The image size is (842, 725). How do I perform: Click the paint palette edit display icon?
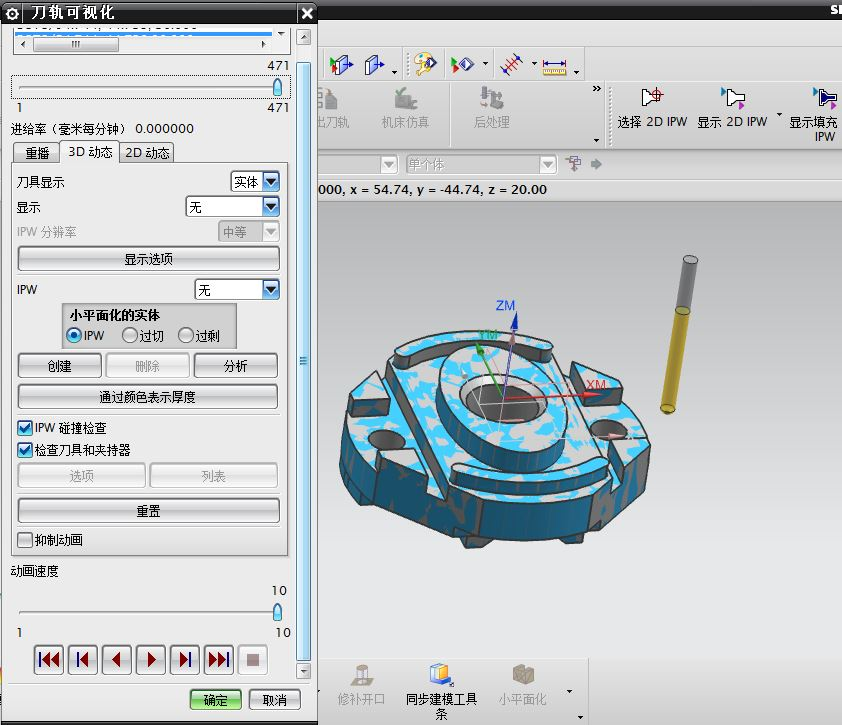point(426,65)
